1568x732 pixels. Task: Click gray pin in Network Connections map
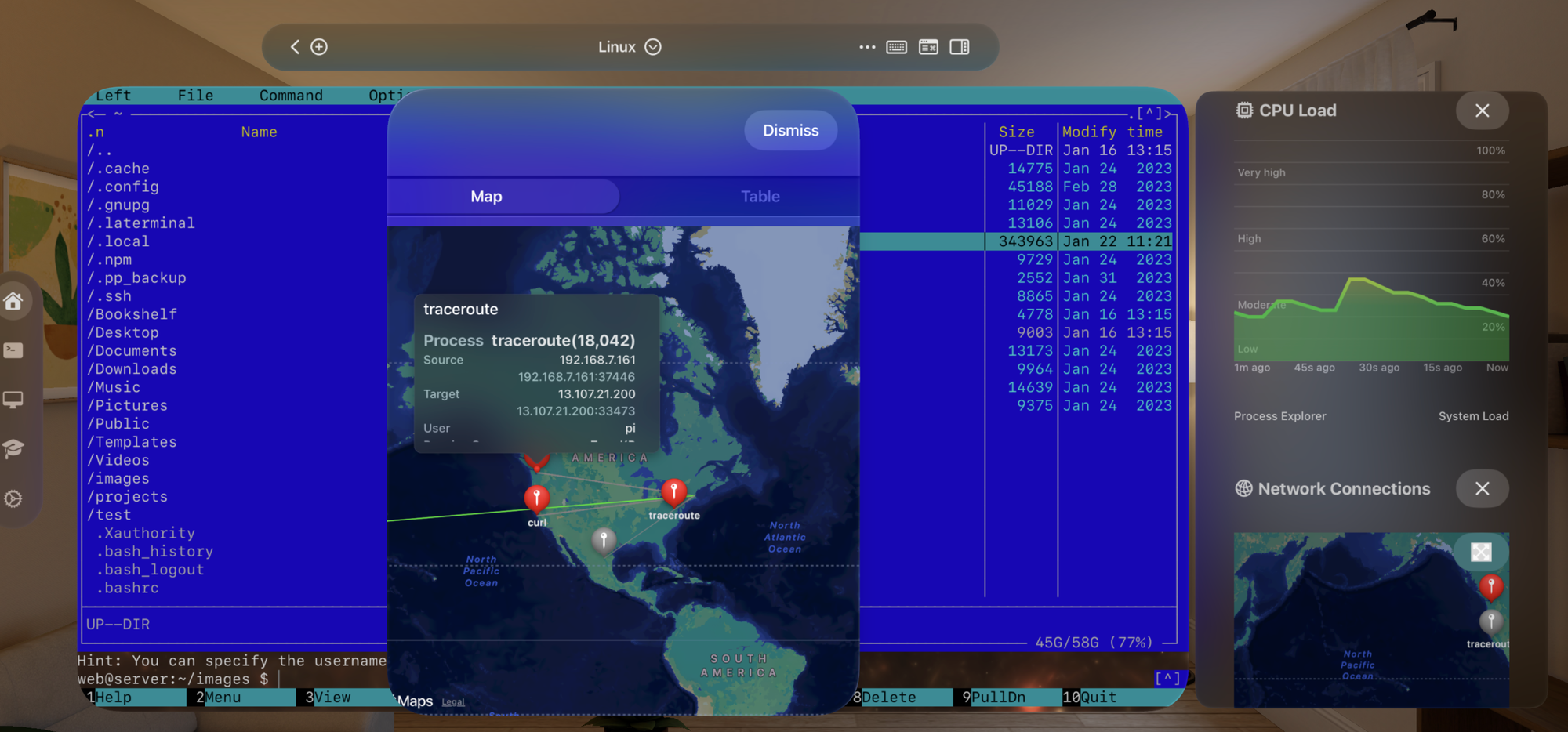1490,621
